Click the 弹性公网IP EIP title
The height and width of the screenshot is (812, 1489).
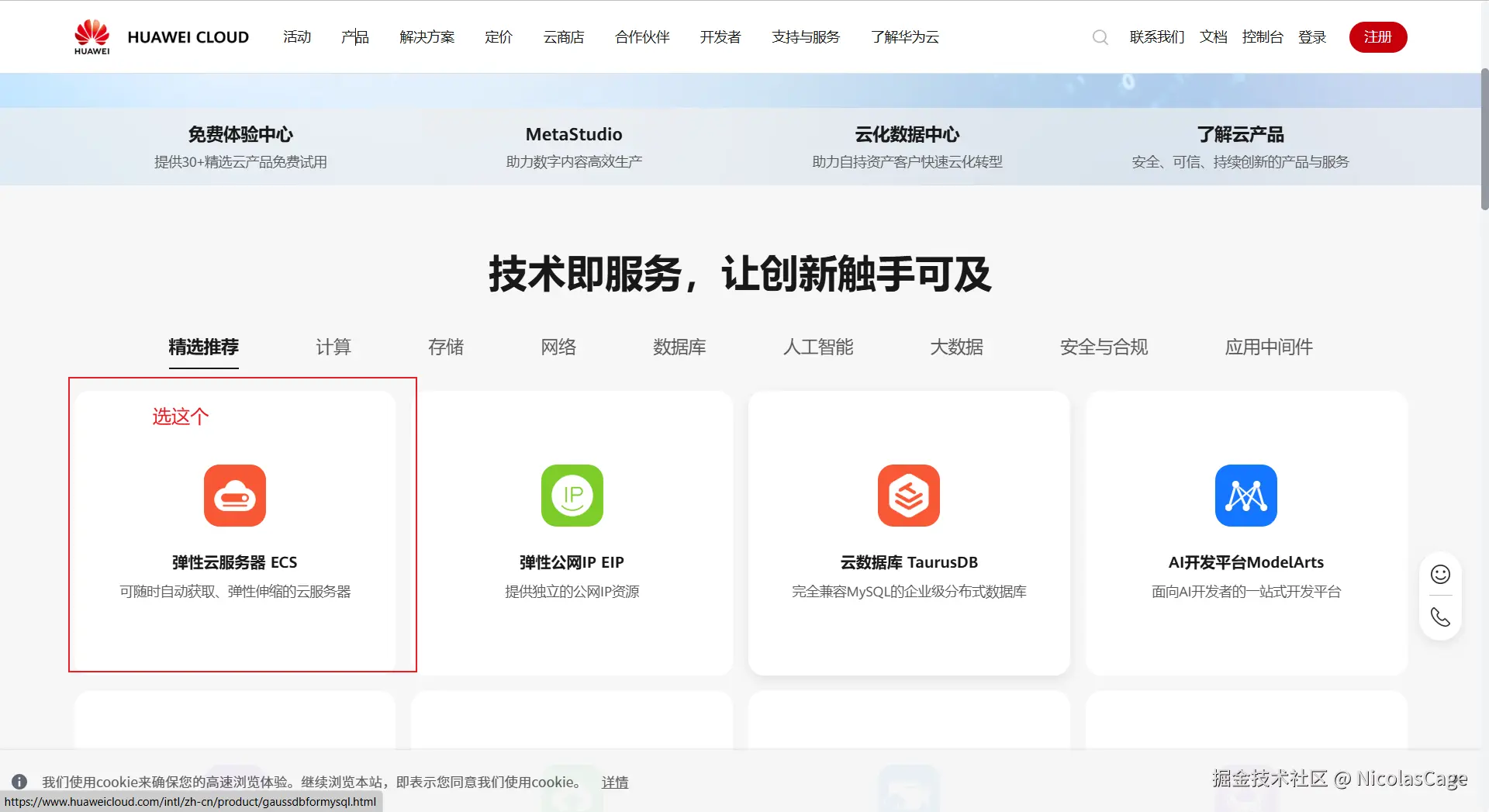click(572, 562)
